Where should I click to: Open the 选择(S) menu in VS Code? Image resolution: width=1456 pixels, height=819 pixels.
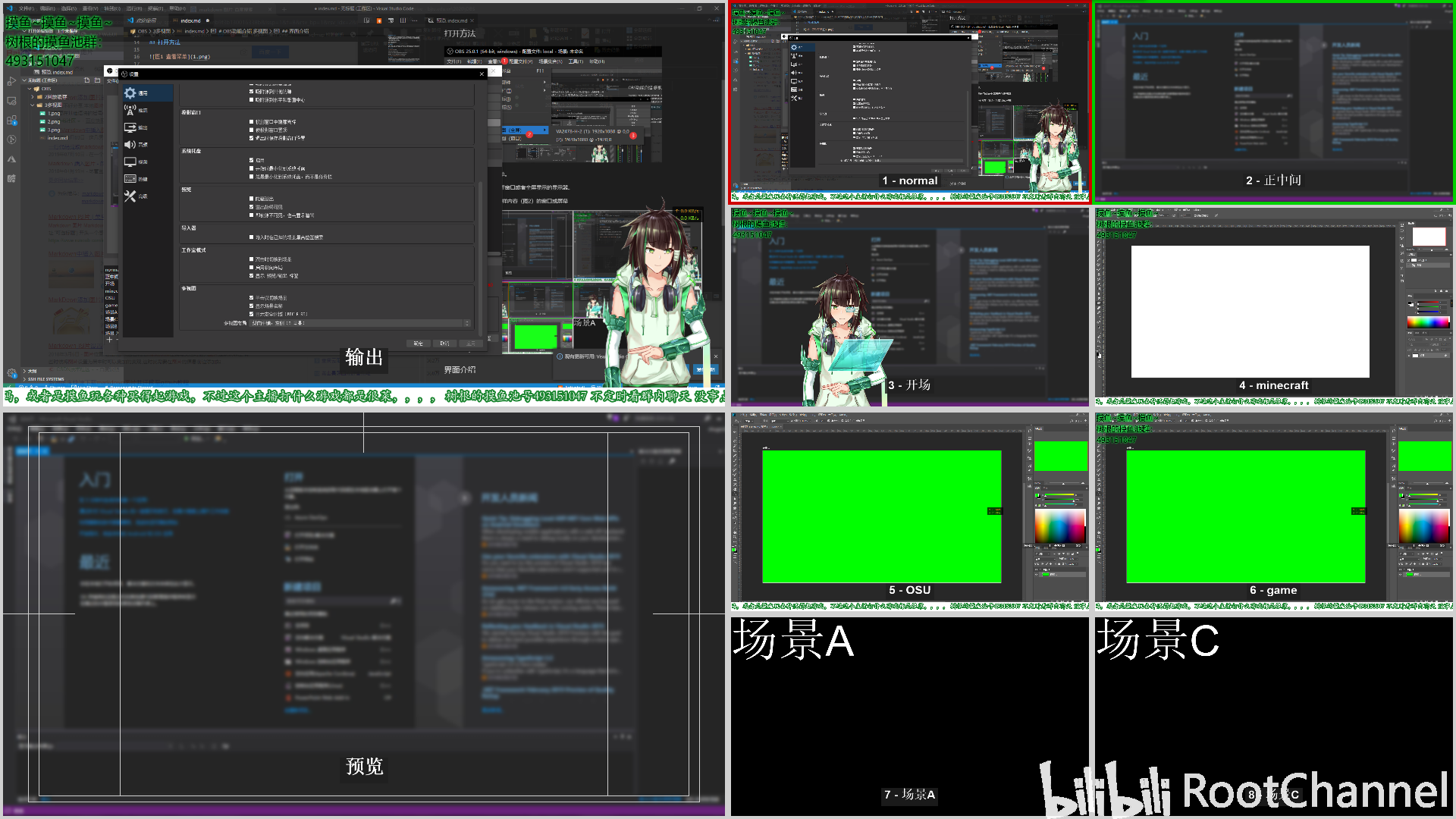[69, 8]
